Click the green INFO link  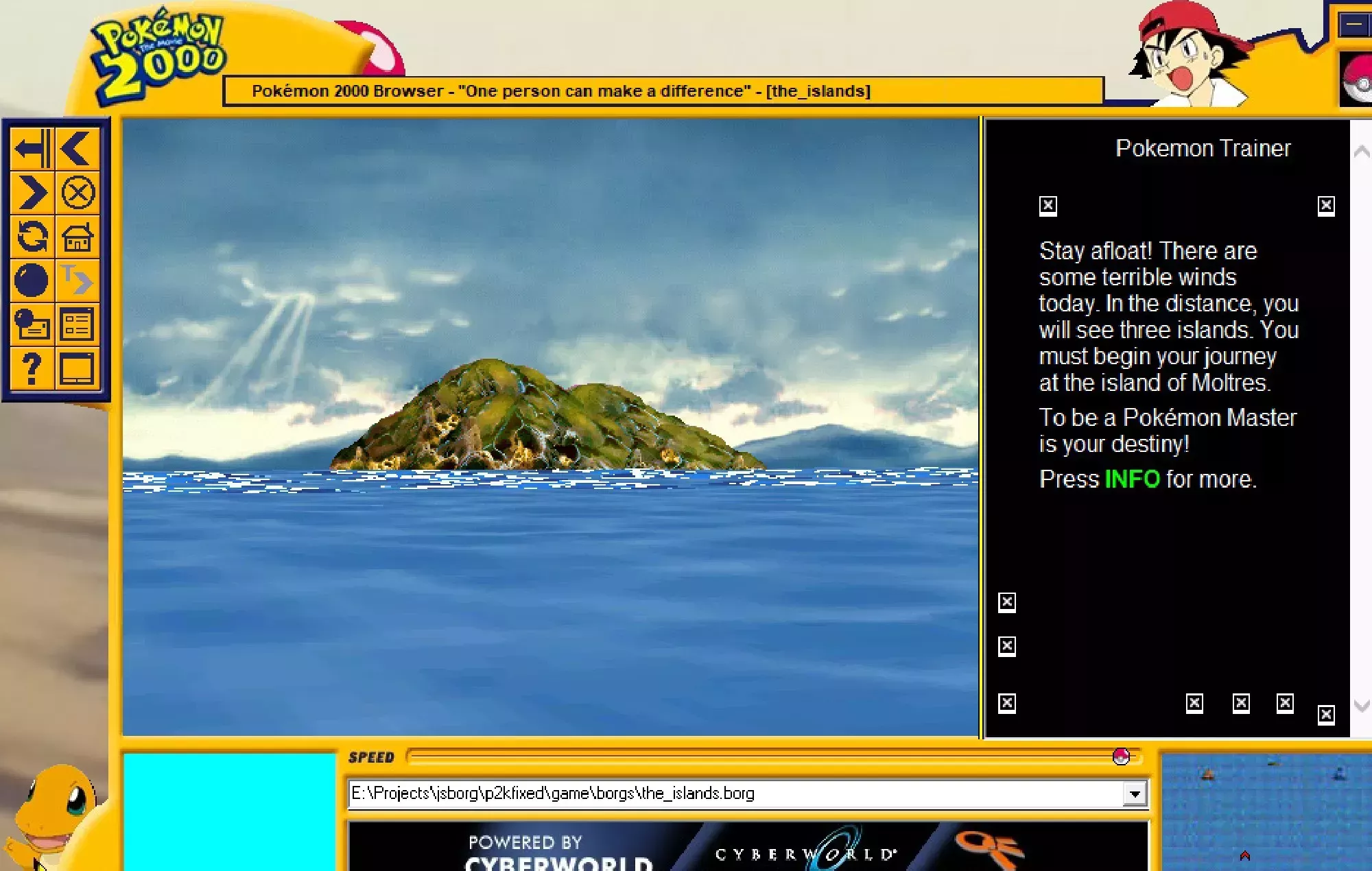(x=1132, y=479)
